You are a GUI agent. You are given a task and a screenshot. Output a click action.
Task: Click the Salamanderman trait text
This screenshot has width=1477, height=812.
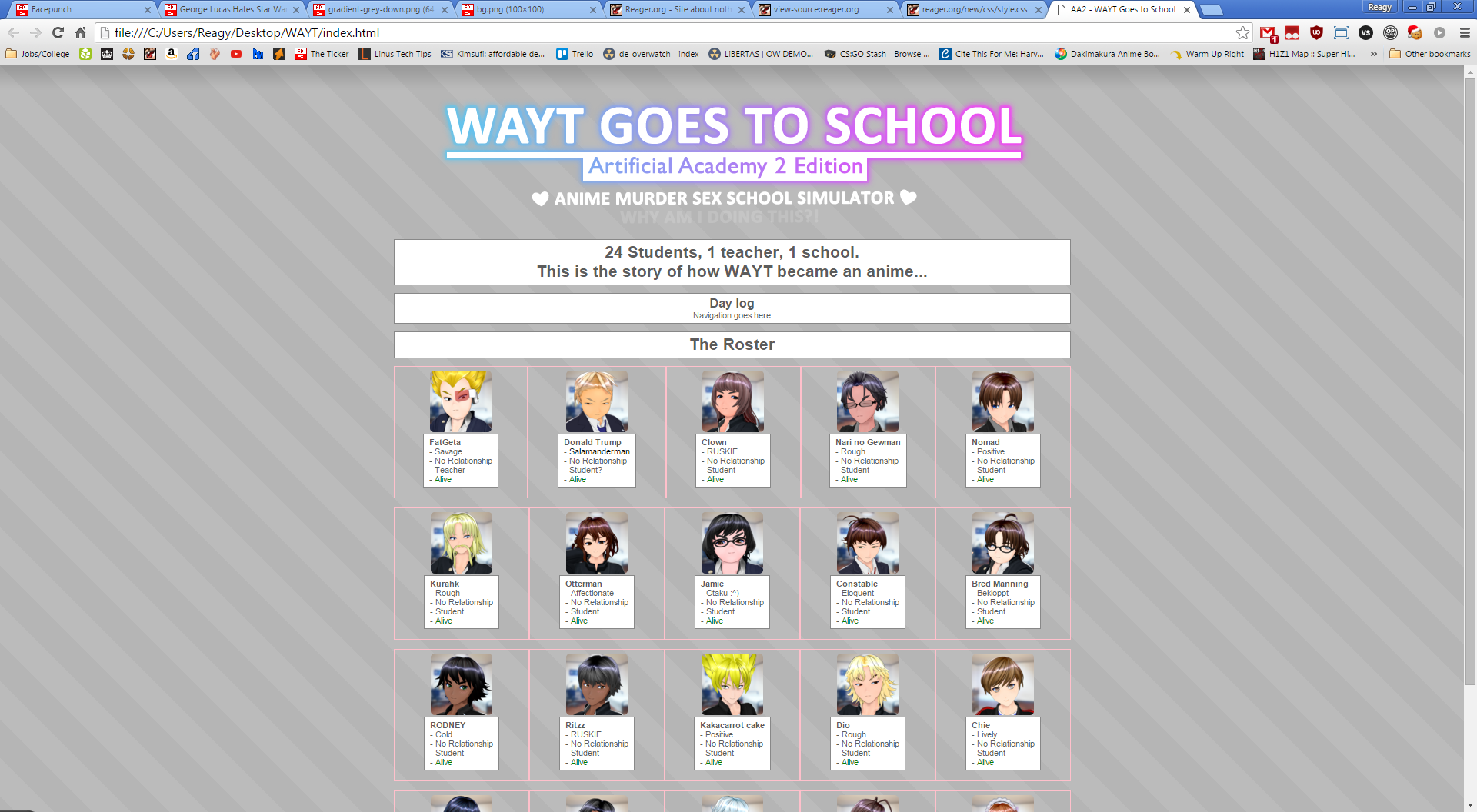599,451
